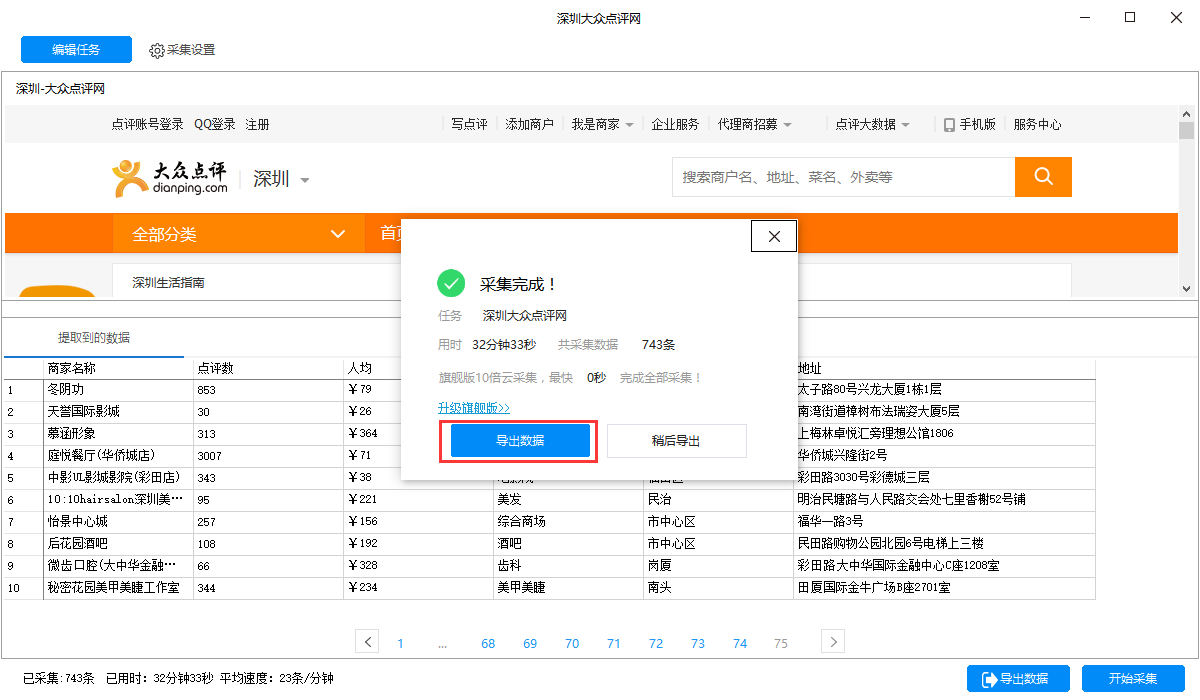The width and height of the screenshot is (1200, 700).
Task: Click the 点评数 column header
Action: tap(268, 368)
